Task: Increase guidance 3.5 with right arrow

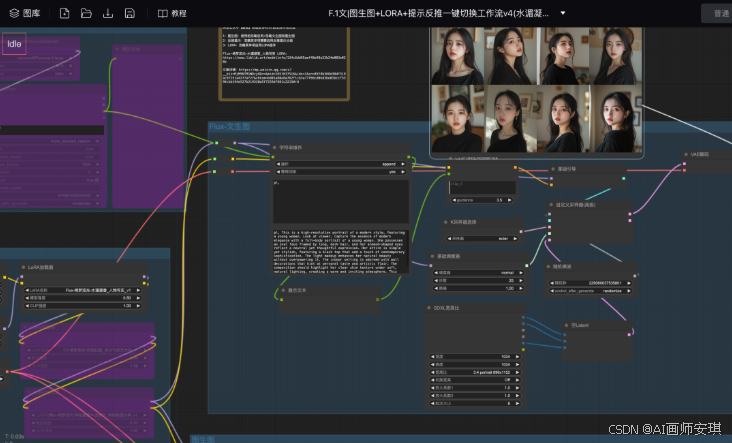Action: coord(510,200)
